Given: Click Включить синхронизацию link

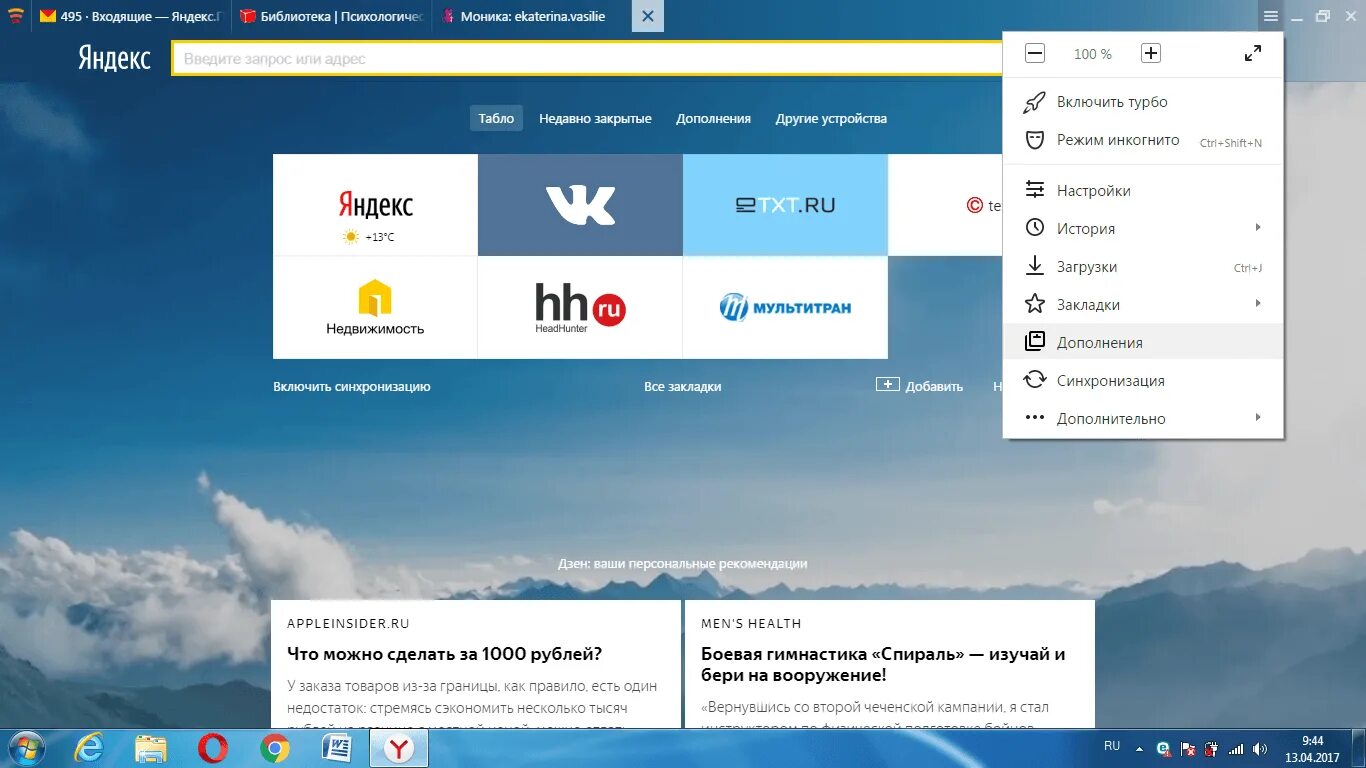Looking at the screenshot, I should pyautogui.click(x=352, y=386).
